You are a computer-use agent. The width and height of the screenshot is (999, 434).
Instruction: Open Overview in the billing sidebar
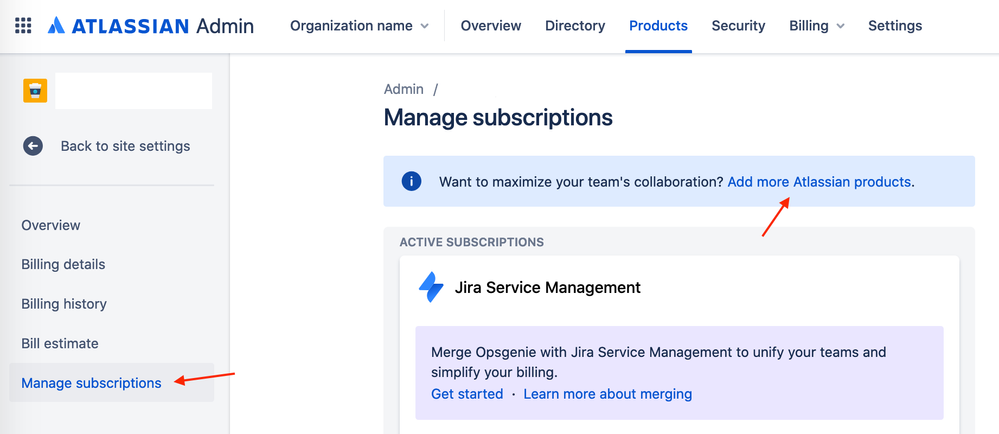point(51,226)
